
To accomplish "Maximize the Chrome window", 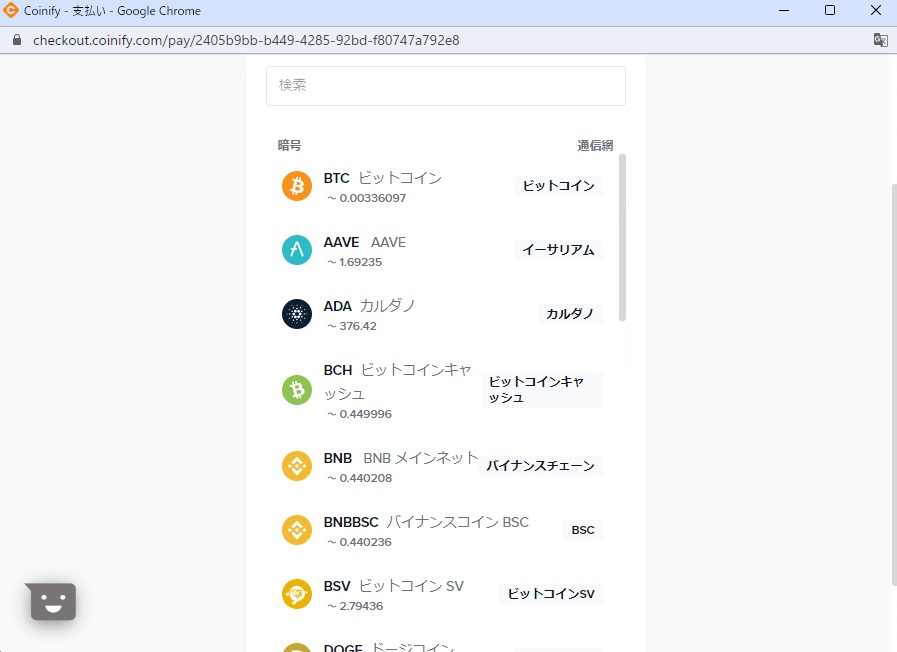I will [830, 10].
